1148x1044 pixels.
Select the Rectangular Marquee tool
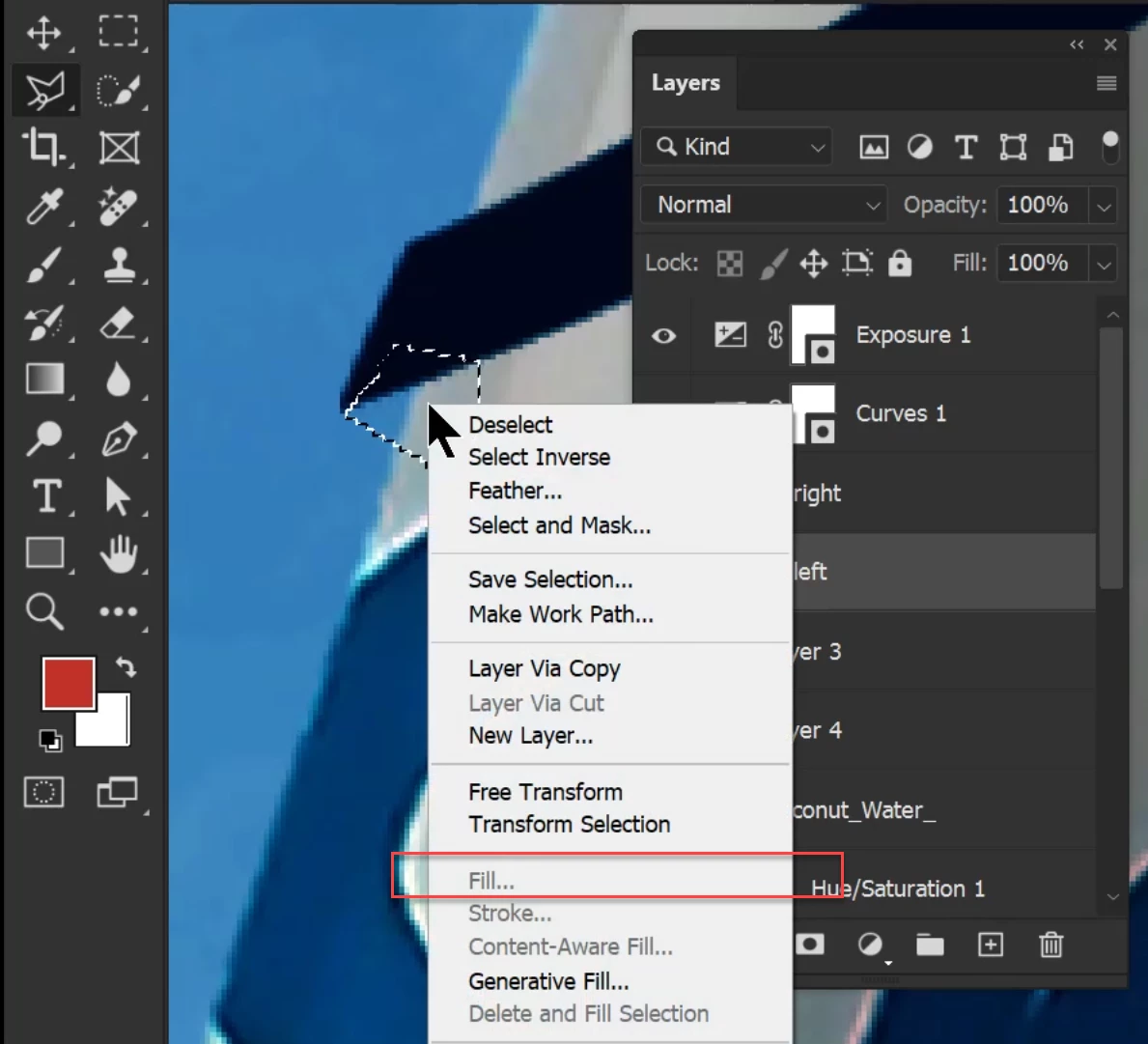pos(118,32)
